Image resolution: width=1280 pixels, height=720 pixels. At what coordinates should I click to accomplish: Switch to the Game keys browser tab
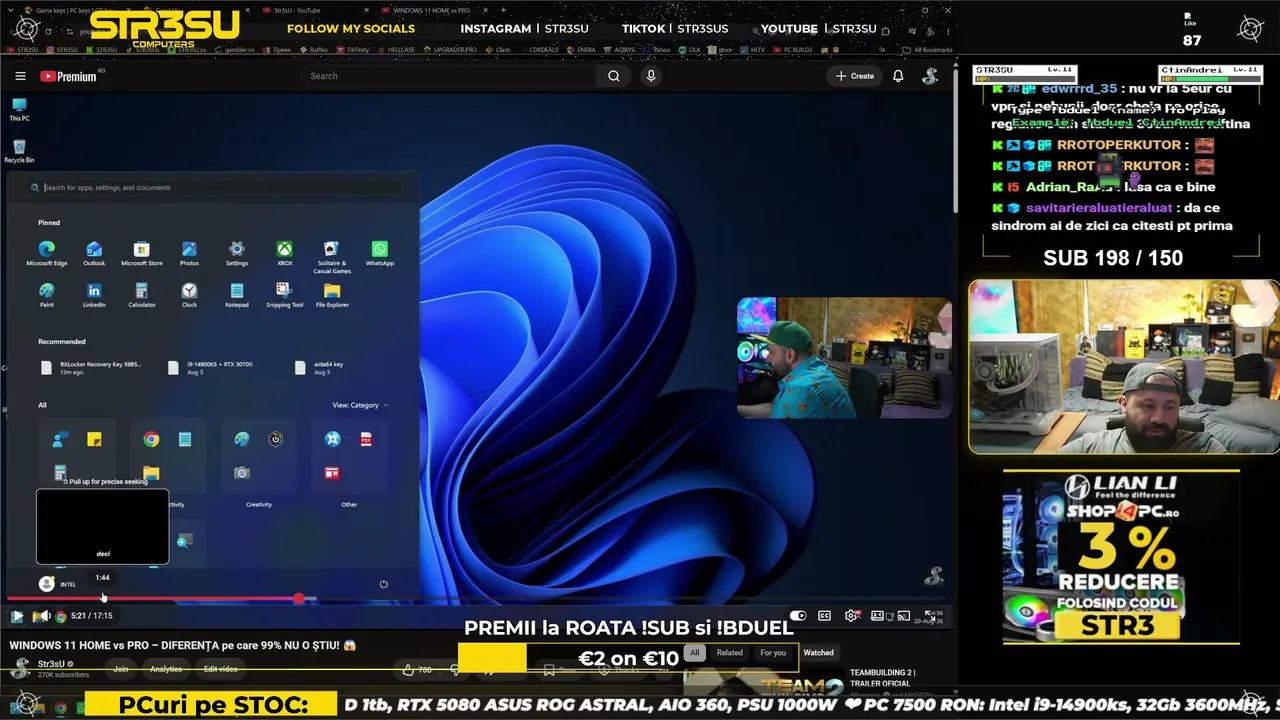[x=75, y=10]
